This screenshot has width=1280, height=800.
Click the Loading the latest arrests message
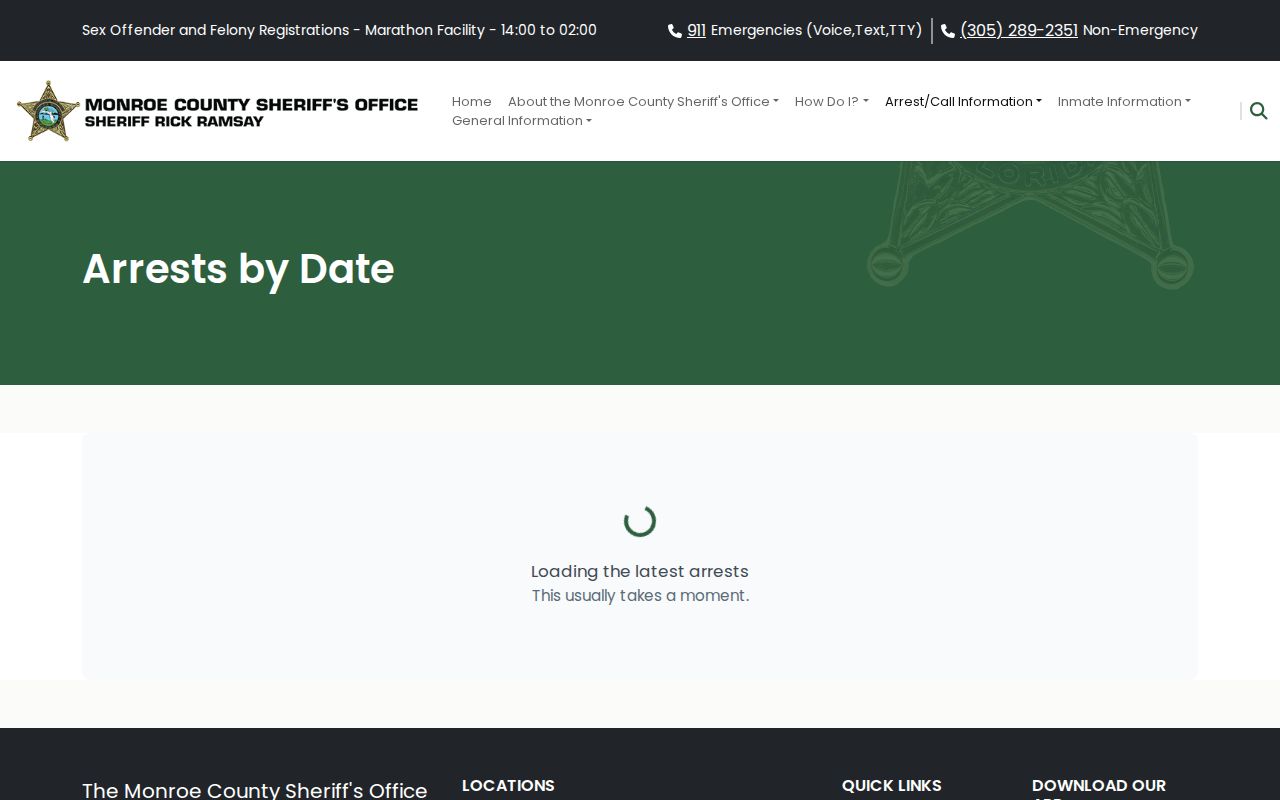(640, 571)
